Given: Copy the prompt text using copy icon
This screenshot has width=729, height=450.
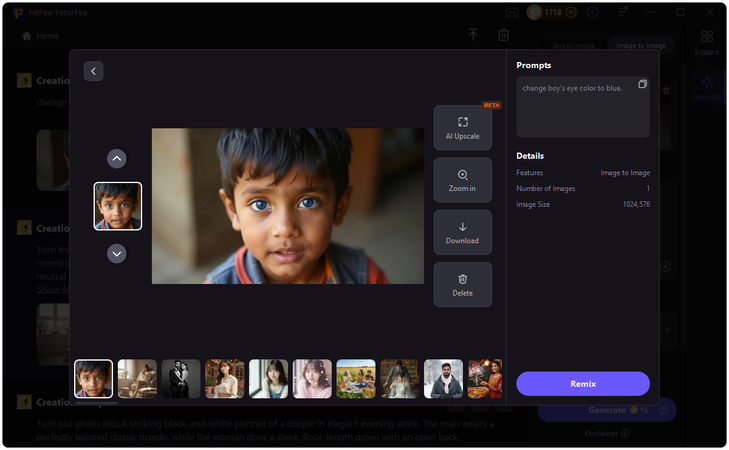Looking at the screenshot, I should (642, 85).
